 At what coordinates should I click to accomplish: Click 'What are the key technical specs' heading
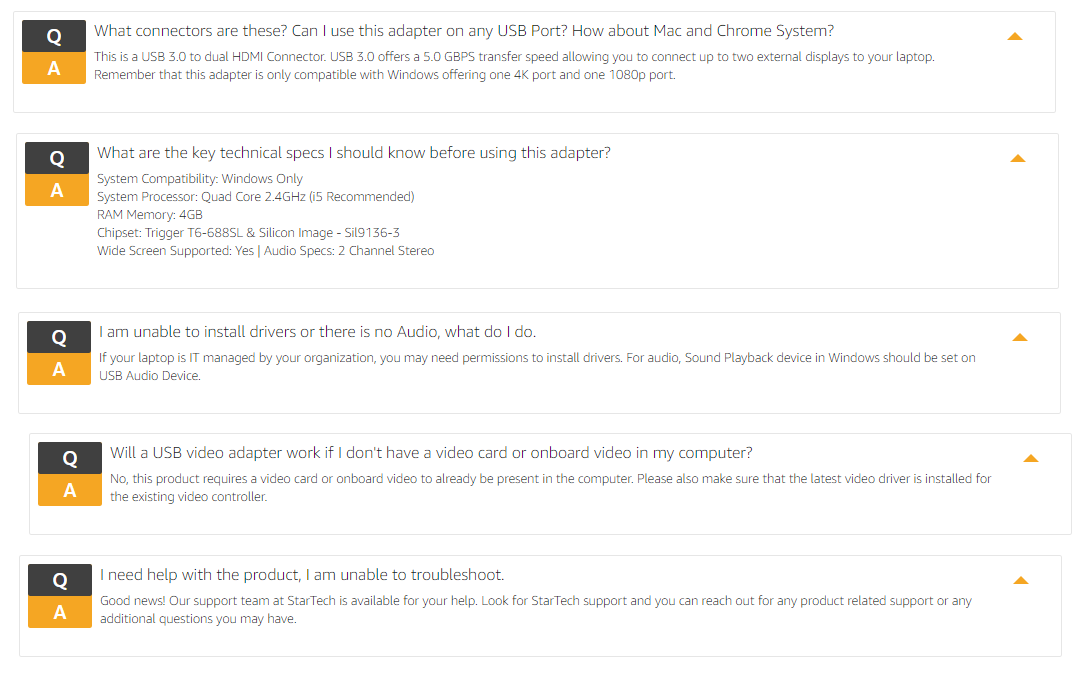353,153
